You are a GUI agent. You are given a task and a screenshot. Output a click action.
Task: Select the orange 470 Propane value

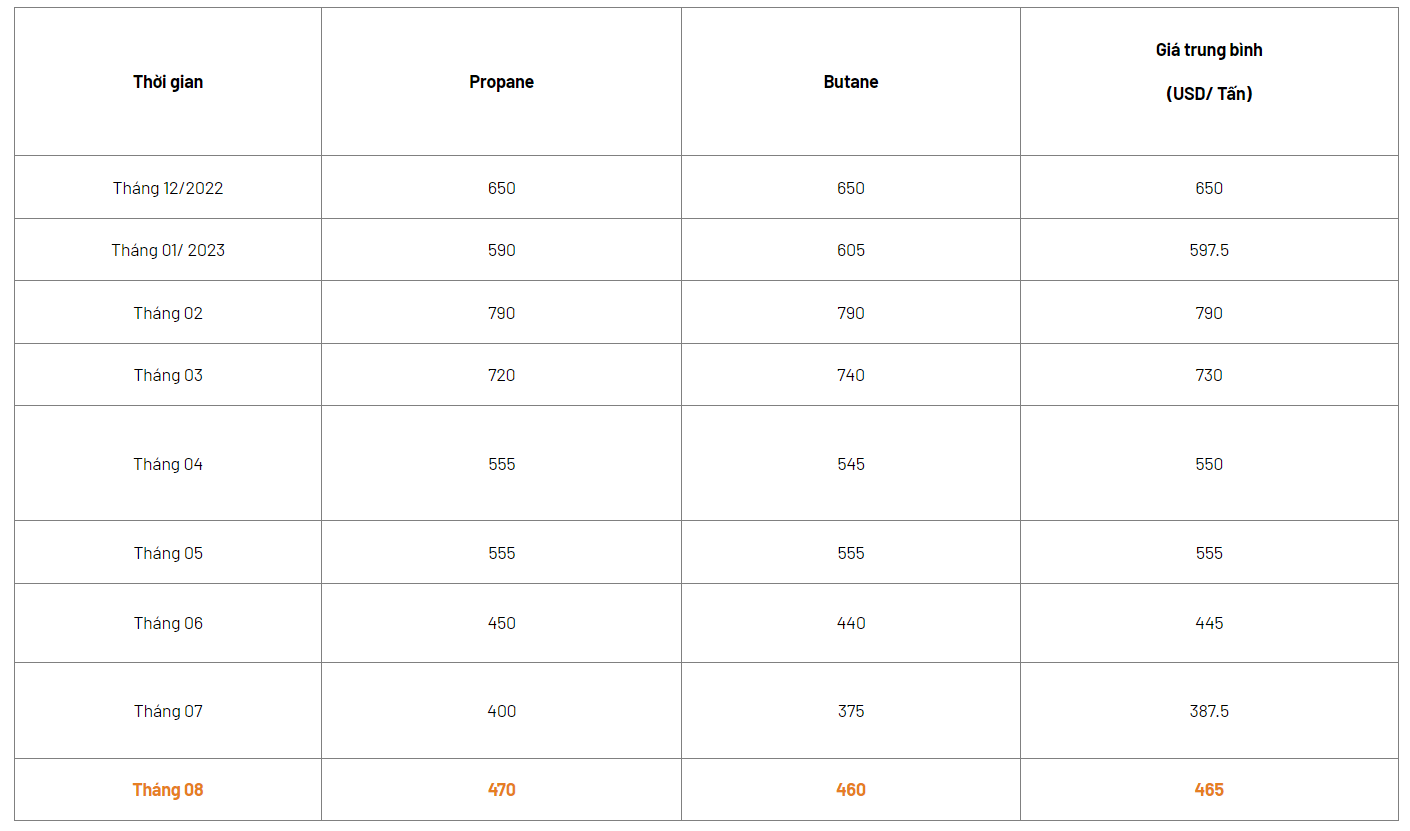pyautogui.click(x=501, y=790)
